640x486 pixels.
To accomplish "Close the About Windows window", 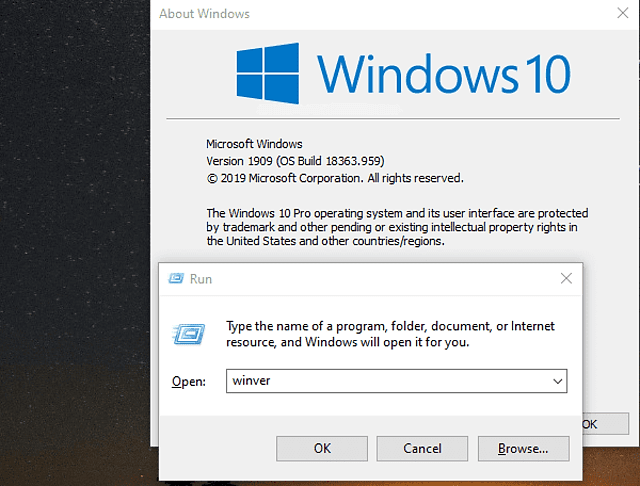I will tap(624, 14).
